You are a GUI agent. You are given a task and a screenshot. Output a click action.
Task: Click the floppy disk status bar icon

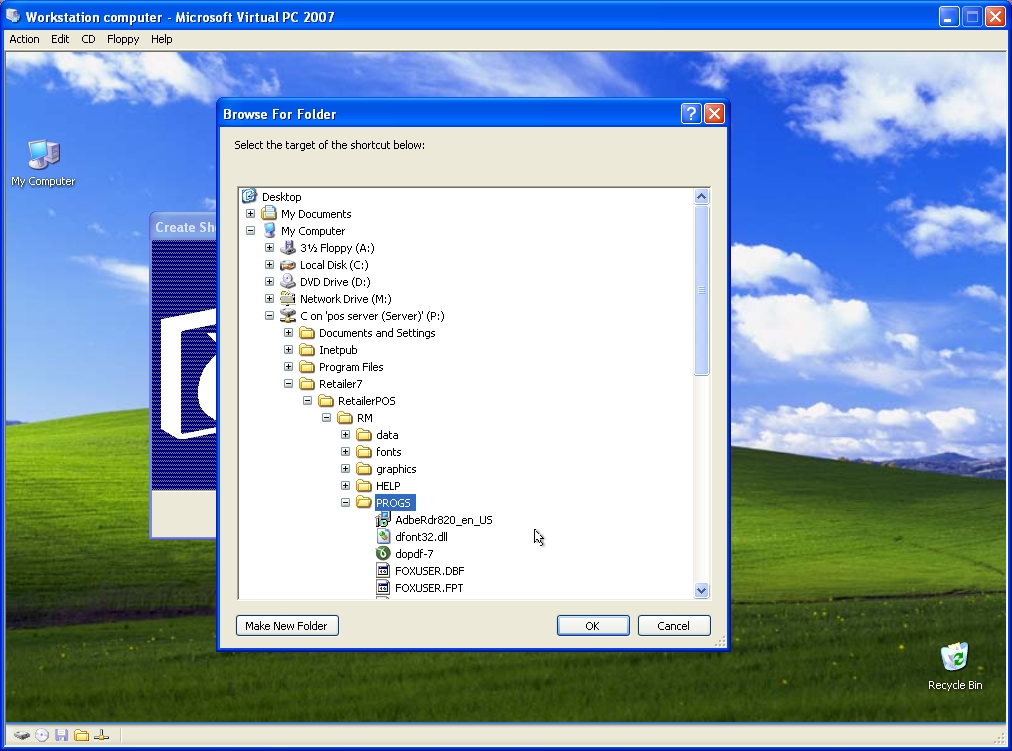click(x=62, y=735)
